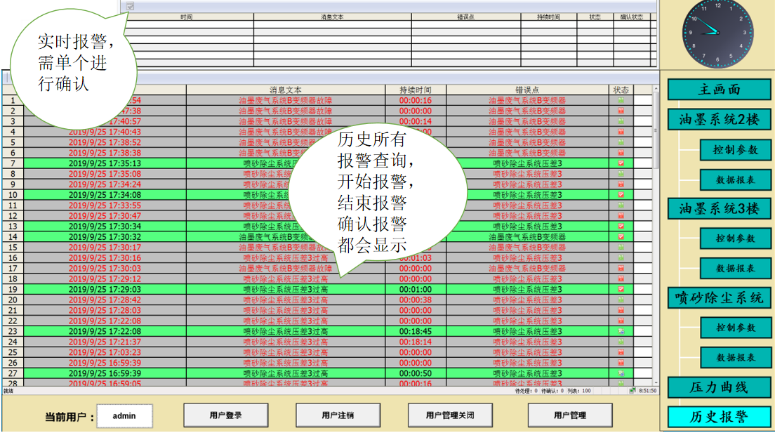Viewport: 777px width, 435px height.
Task: Click the status icon in alarm row 13
Action: click(620, 226)
